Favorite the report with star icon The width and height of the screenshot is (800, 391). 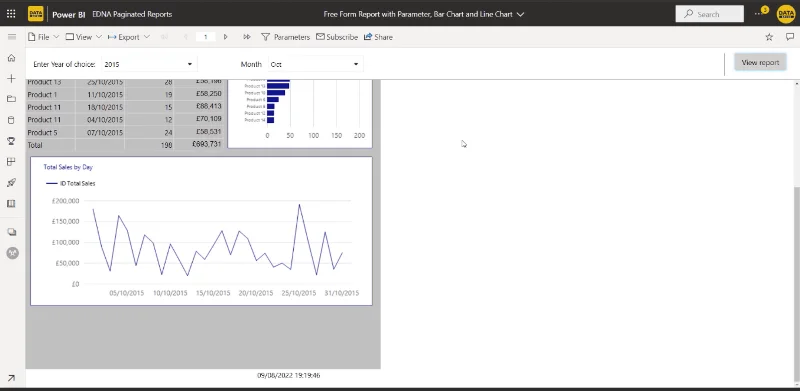coord(769,37)
